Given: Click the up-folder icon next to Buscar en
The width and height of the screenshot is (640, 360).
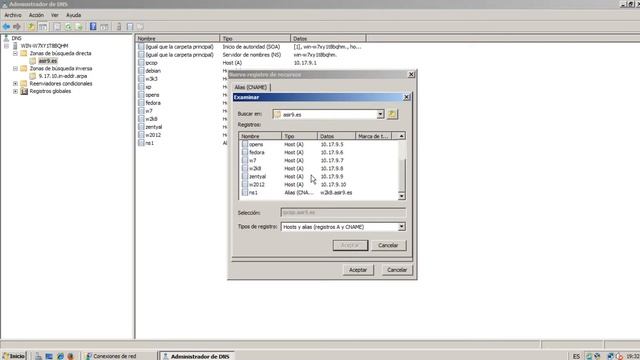Looking at the screenshot, I should [x=392, y=114].
